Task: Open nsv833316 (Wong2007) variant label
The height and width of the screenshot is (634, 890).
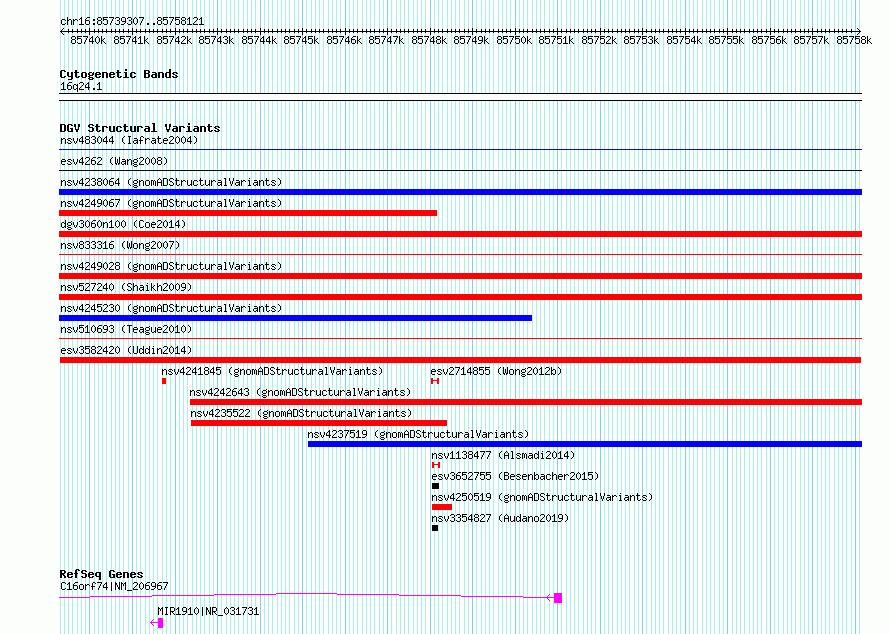Action: coord(120,245)
